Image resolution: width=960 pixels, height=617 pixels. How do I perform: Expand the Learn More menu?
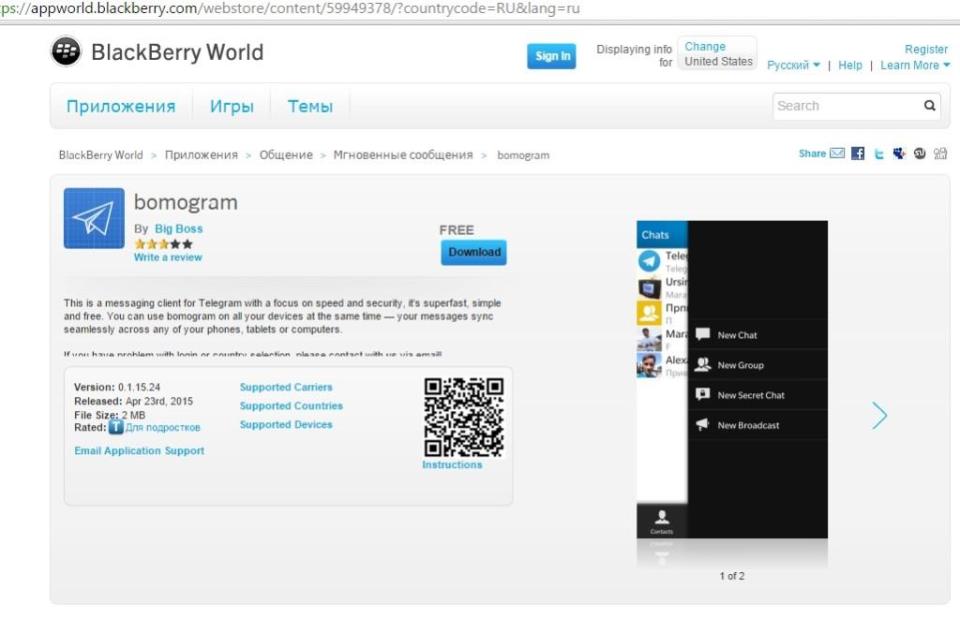(x=915, y=65)
